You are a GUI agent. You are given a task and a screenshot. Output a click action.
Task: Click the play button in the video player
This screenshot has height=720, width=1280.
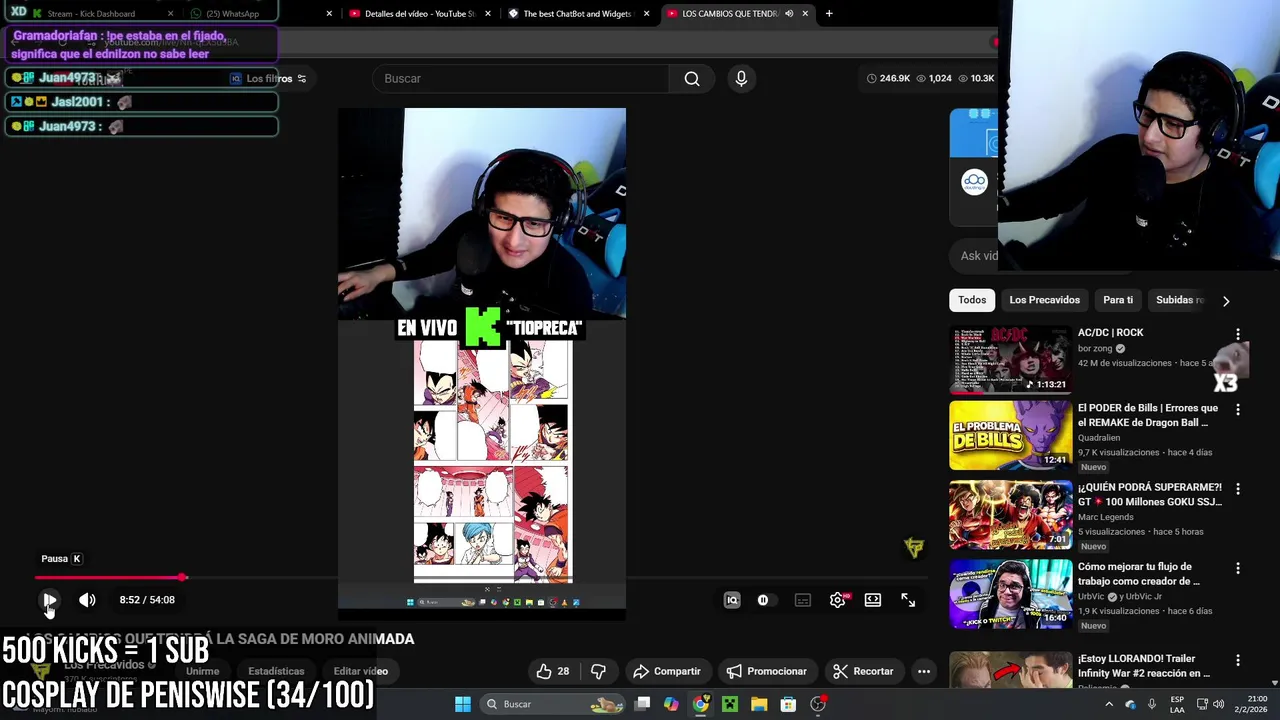click(x=49, y=600)
